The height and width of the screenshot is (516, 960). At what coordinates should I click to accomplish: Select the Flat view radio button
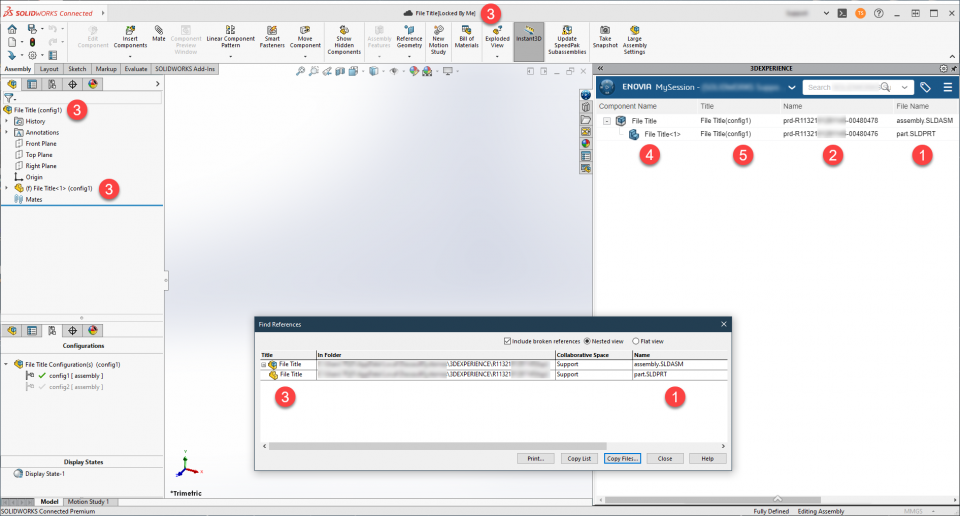(636, 341)
